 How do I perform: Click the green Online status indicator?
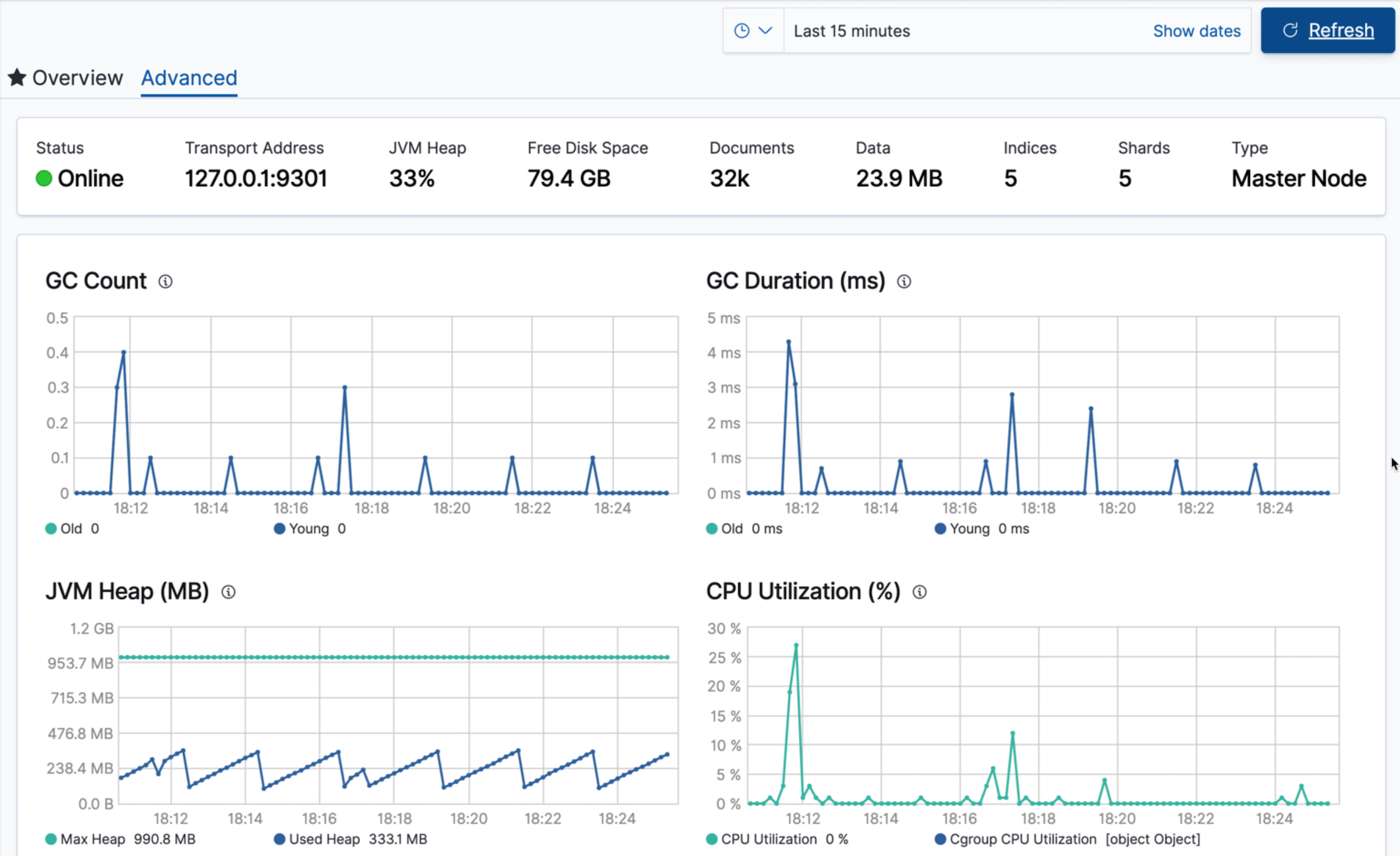click(43, 178)
